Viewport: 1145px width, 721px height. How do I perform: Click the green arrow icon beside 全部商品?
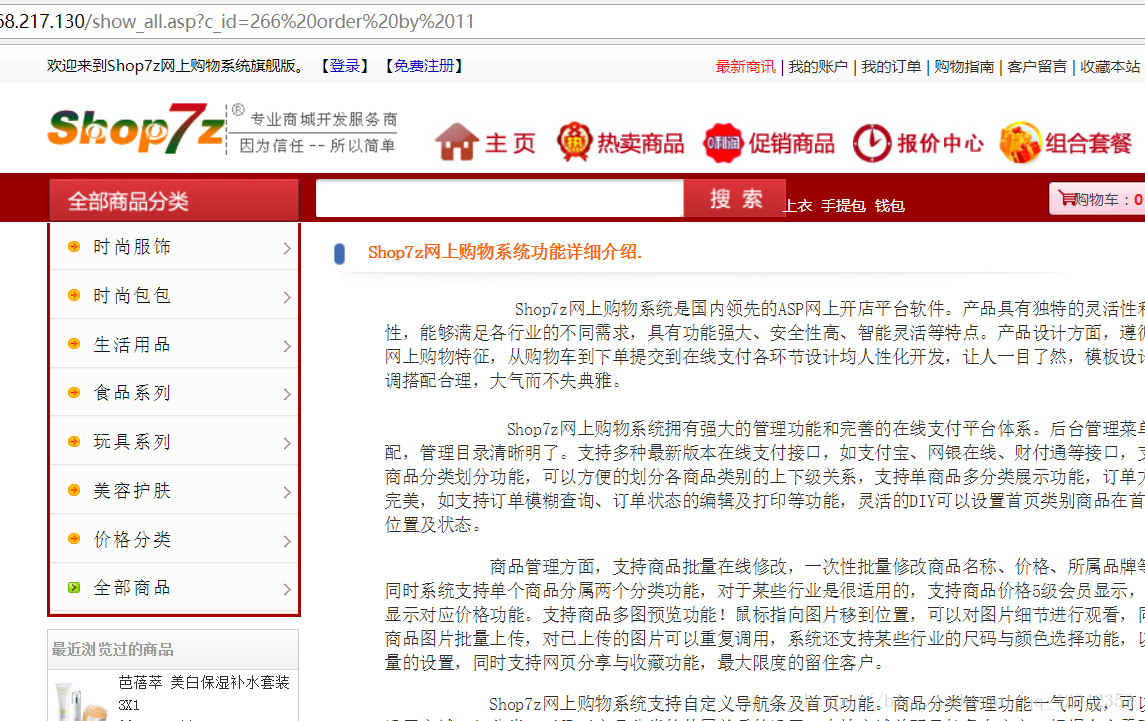[x=74, y=587]
